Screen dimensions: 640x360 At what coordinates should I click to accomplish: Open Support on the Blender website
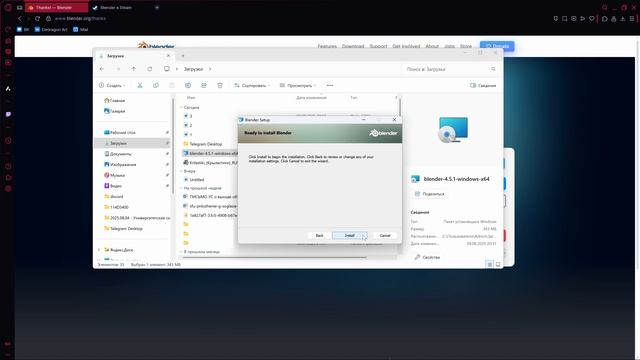pos(378,47)
